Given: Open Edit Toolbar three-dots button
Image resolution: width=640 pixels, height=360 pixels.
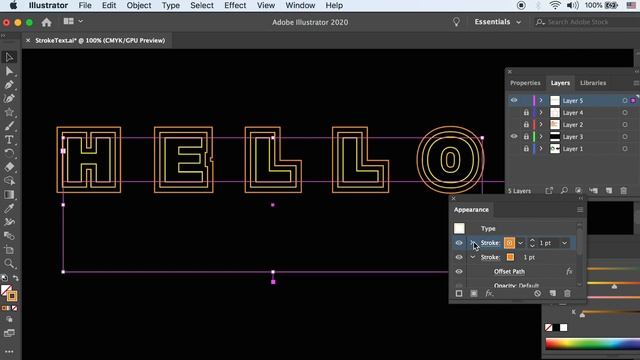Looking at the screenshot, I should pyautogui.click(x=9, y=351).
